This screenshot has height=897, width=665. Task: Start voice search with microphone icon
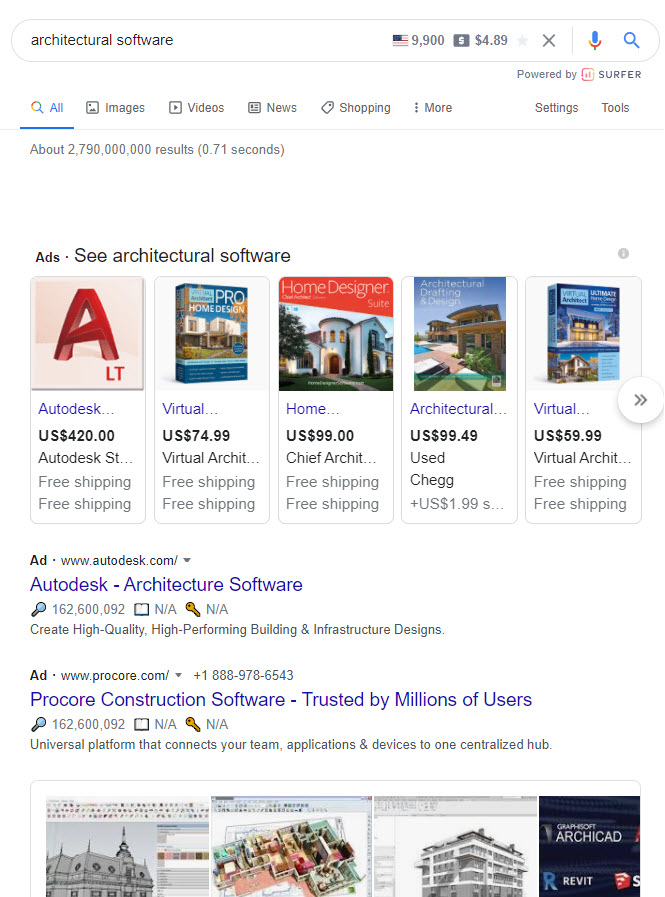pyautogui.click(x=595, y=40)
